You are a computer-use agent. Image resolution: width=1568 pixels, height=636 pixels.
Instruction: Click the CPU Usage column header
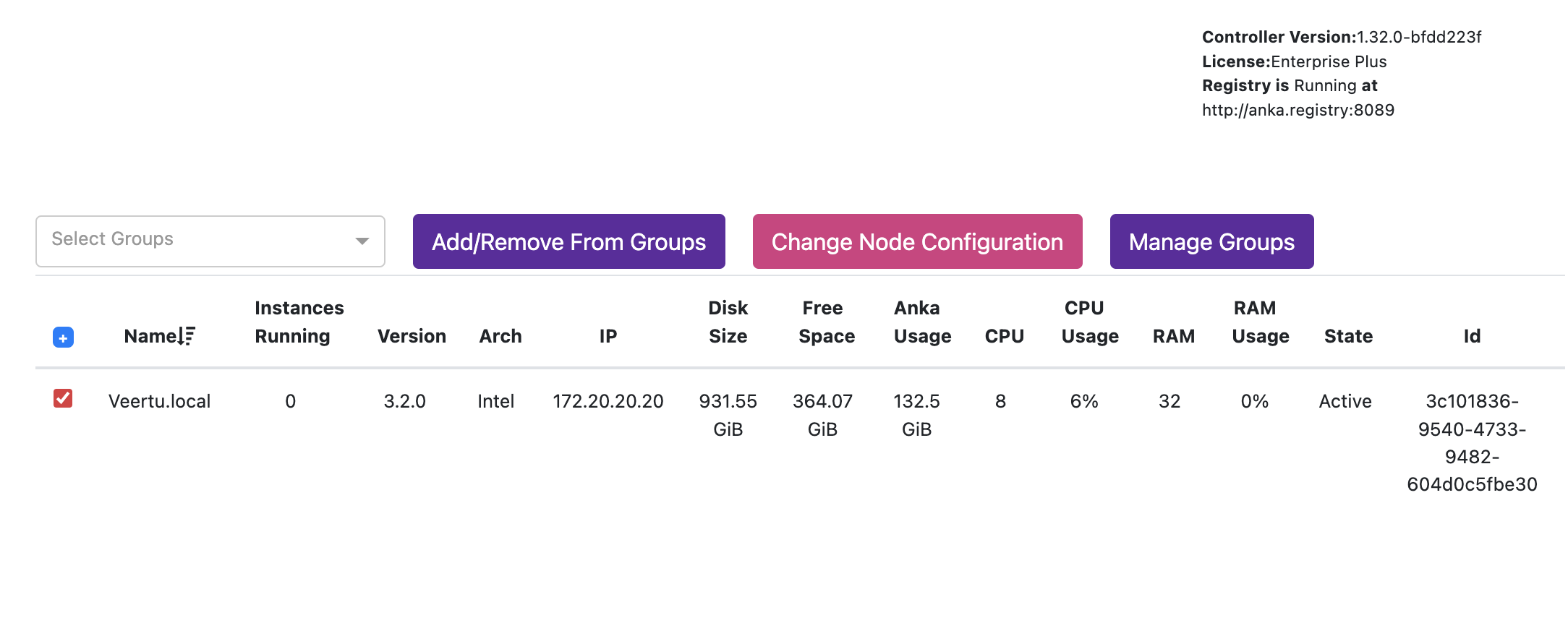tap(1089, 322)
